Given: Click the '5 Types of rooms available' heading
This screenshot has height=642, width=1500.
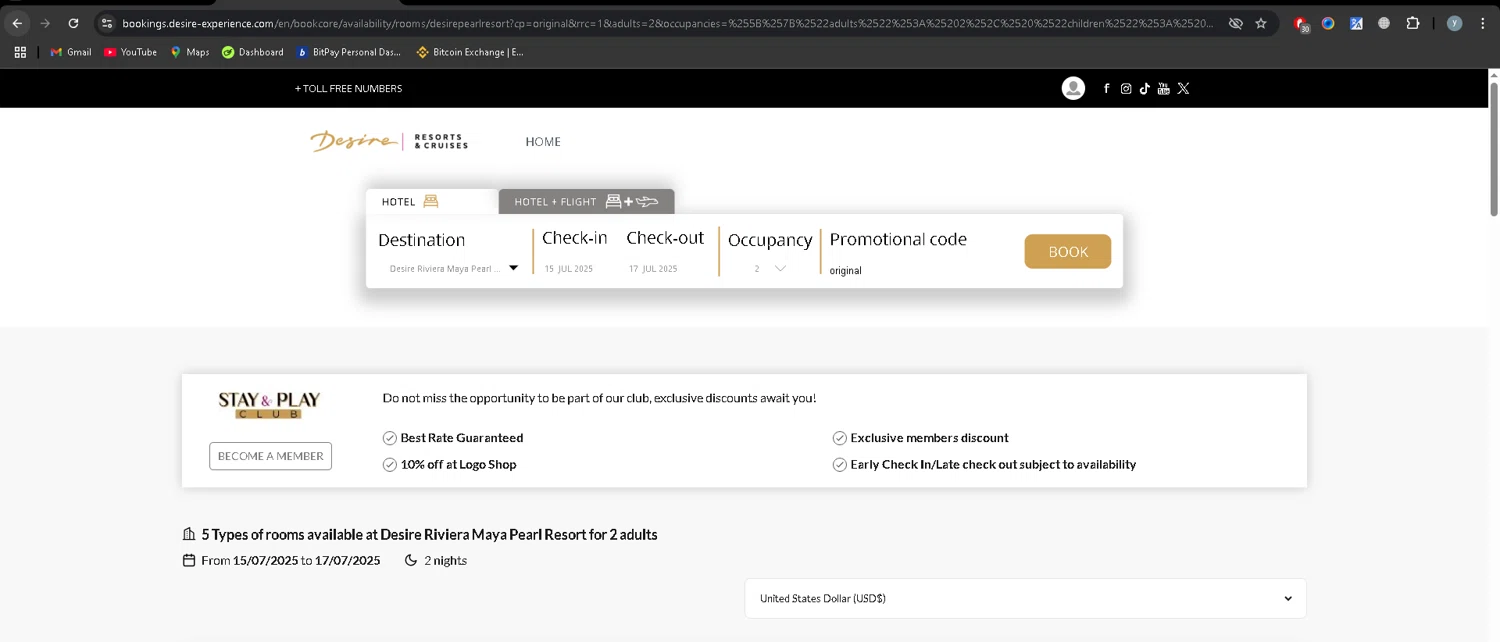Looking at the screenshot, I should click(x=430, y=535).
